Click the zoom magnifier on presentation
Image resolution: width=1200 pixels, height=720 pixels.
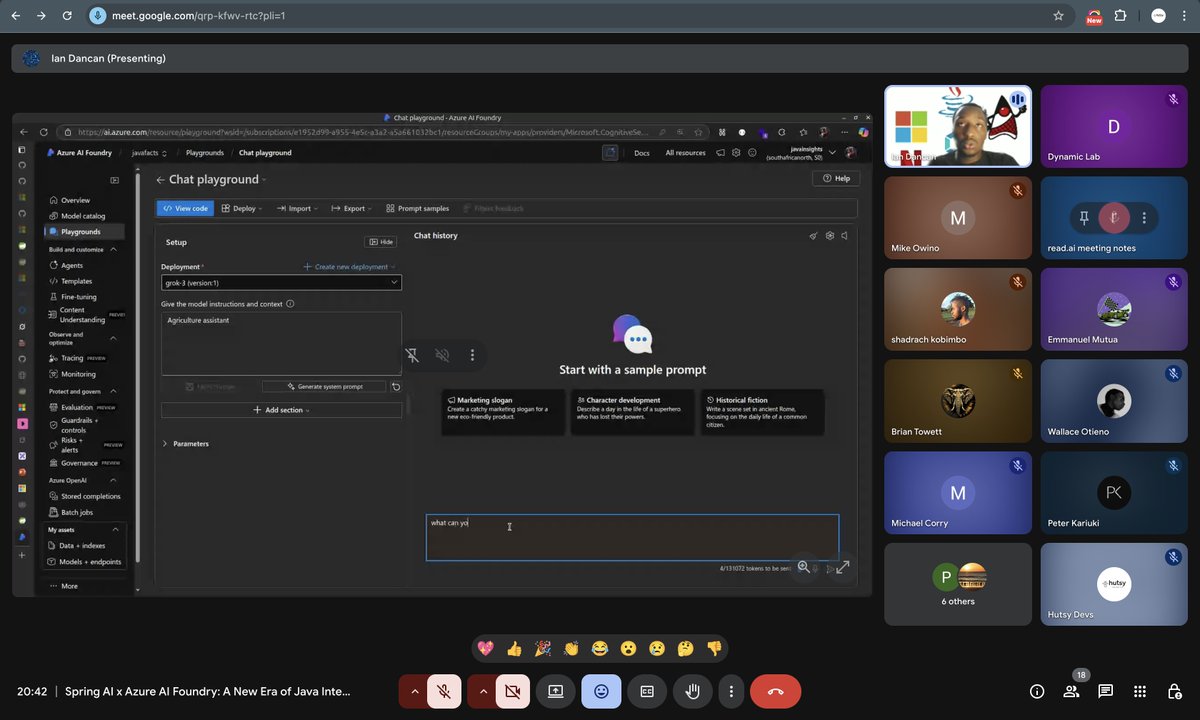[x=803, y=567]
